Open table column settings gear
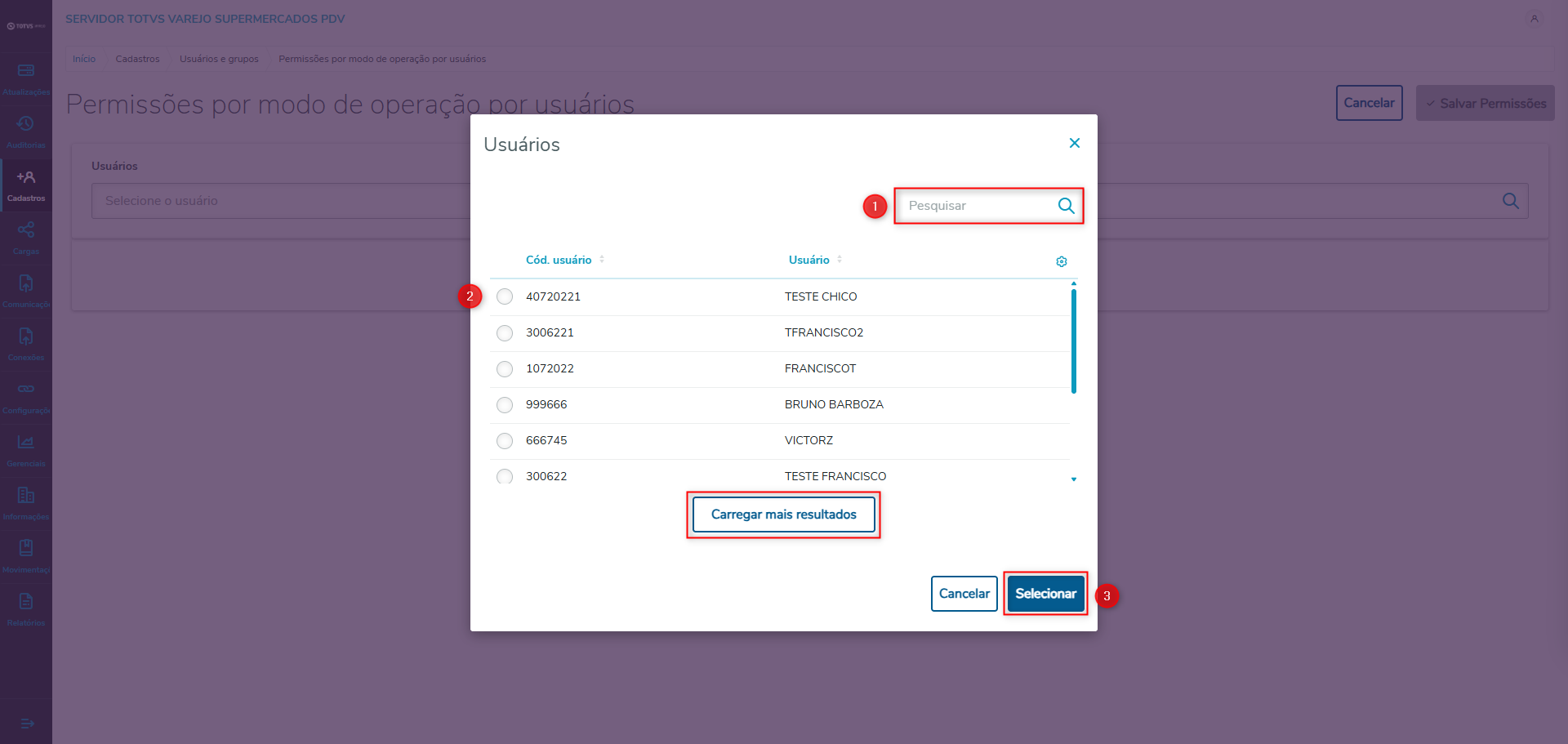This screenshot has width=1568, height=744. pos(1062,261)
